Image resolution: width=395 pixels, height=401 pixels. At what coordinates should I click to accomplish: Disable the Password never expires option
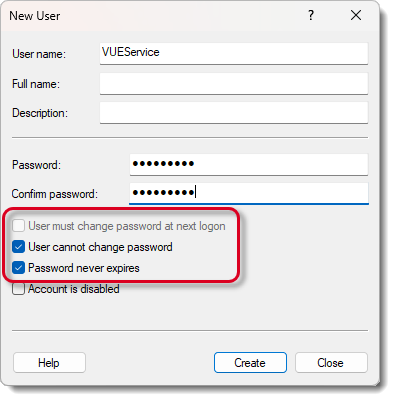coord(18,268)
